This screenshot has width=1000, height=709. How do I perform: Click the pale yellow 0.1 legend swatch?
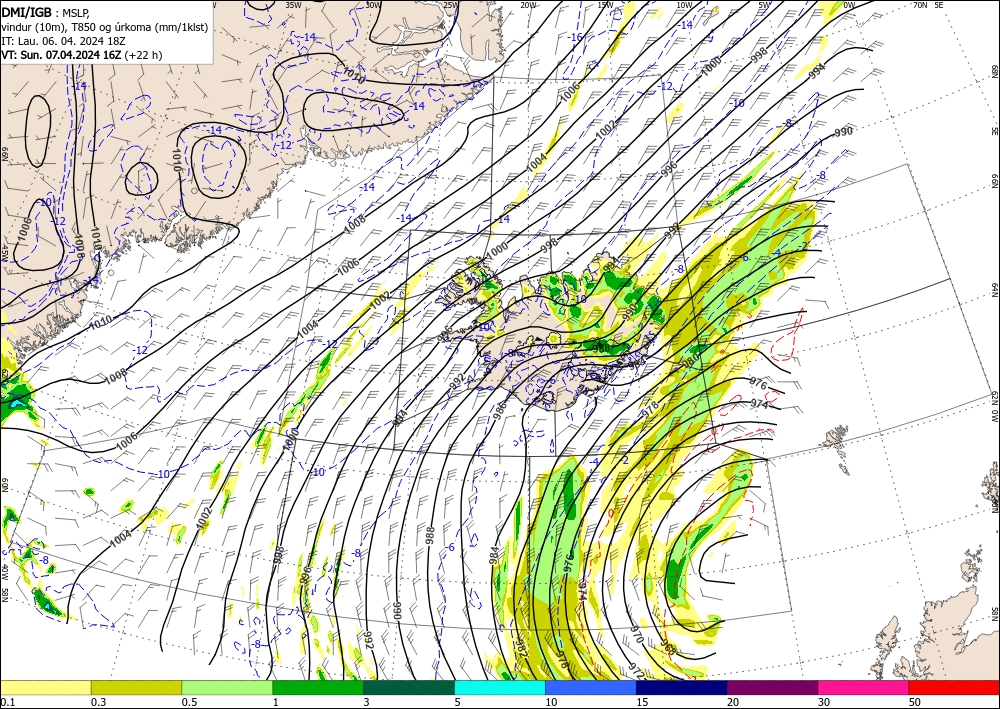point(45,687)
